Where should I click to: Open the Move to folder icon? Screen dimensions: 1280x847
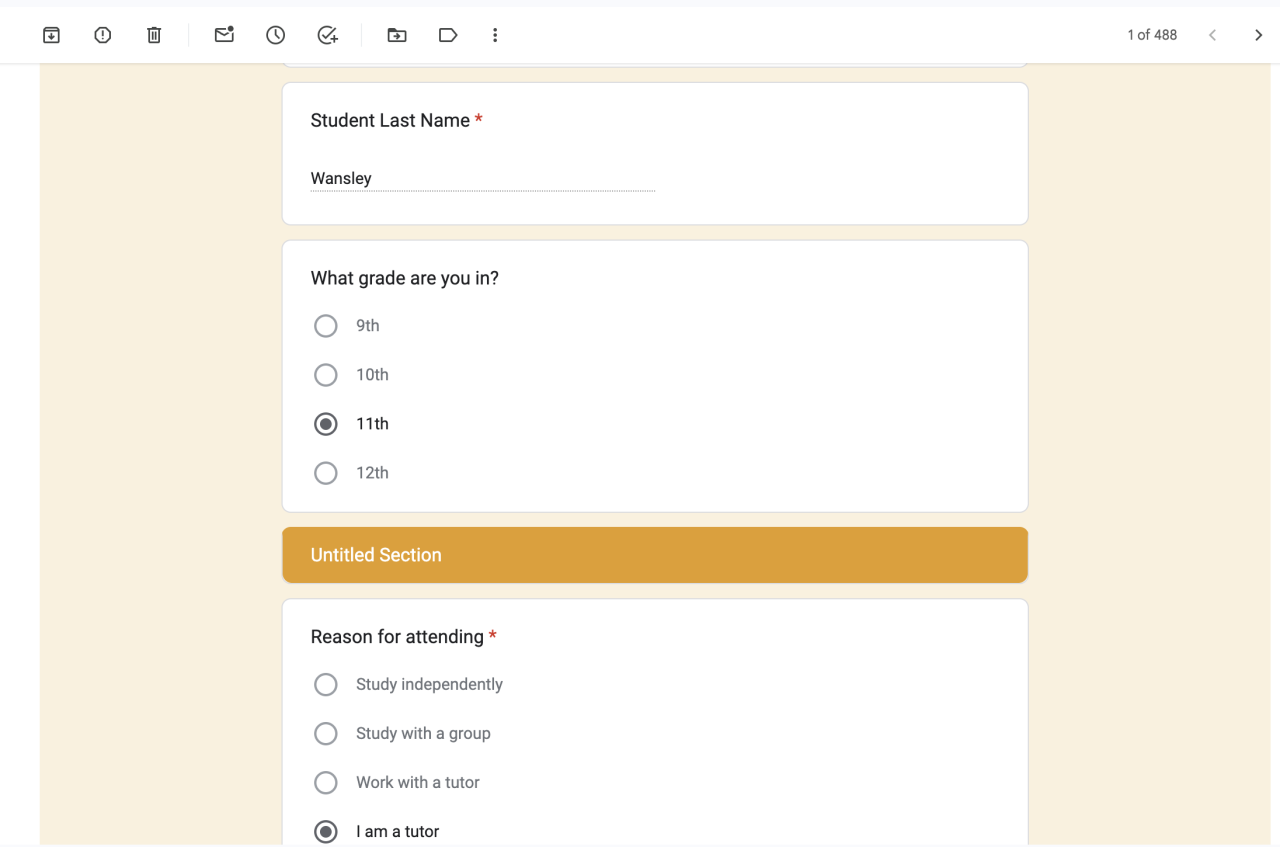point(397,35)
